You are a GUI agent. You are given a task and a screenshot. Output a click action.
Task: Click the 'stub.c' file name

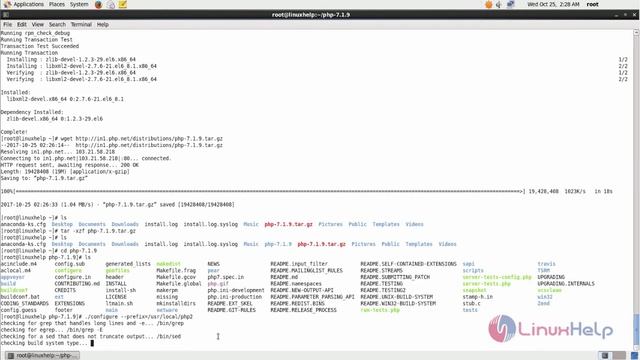471,304
